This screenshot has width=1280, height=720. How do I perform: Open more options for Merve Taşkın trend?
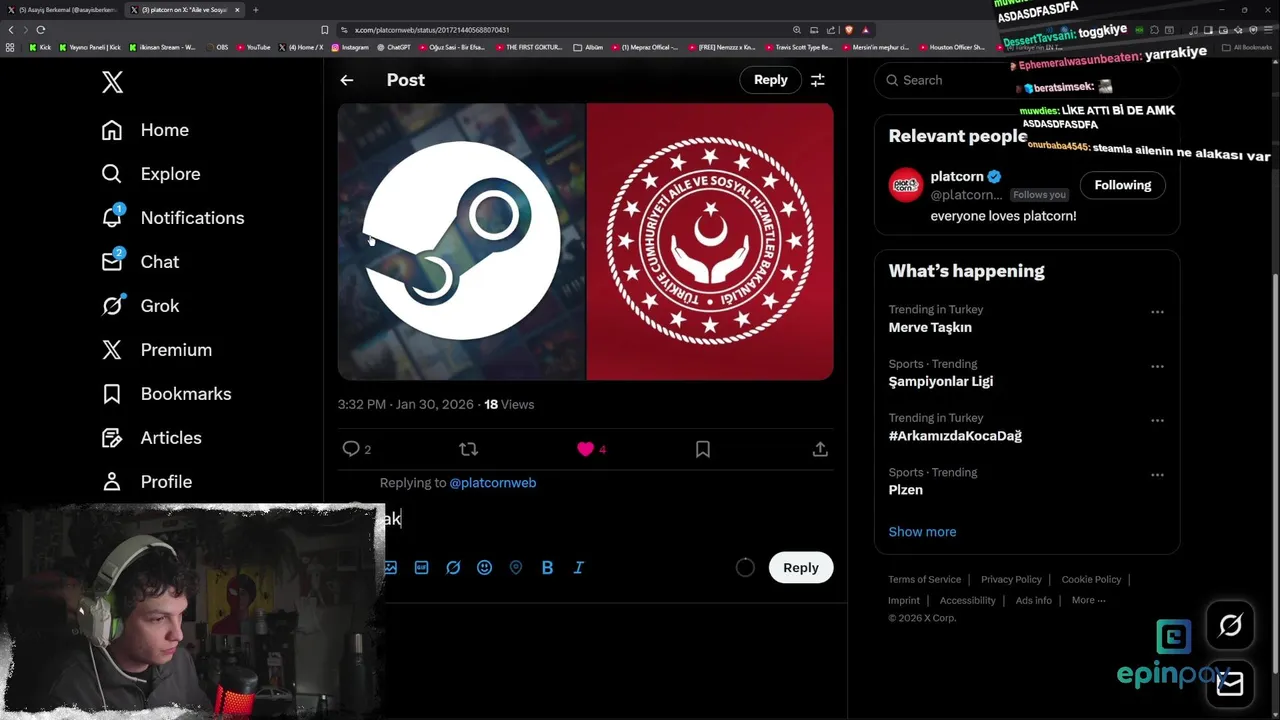click(x=1157, y=312)
